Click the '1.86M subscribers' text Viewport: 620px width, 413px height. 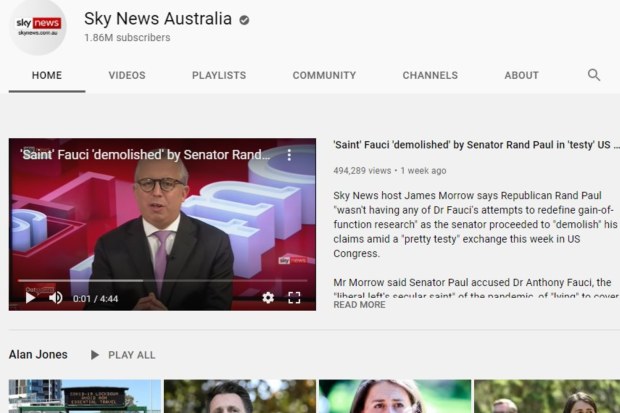tap(127, 38)
